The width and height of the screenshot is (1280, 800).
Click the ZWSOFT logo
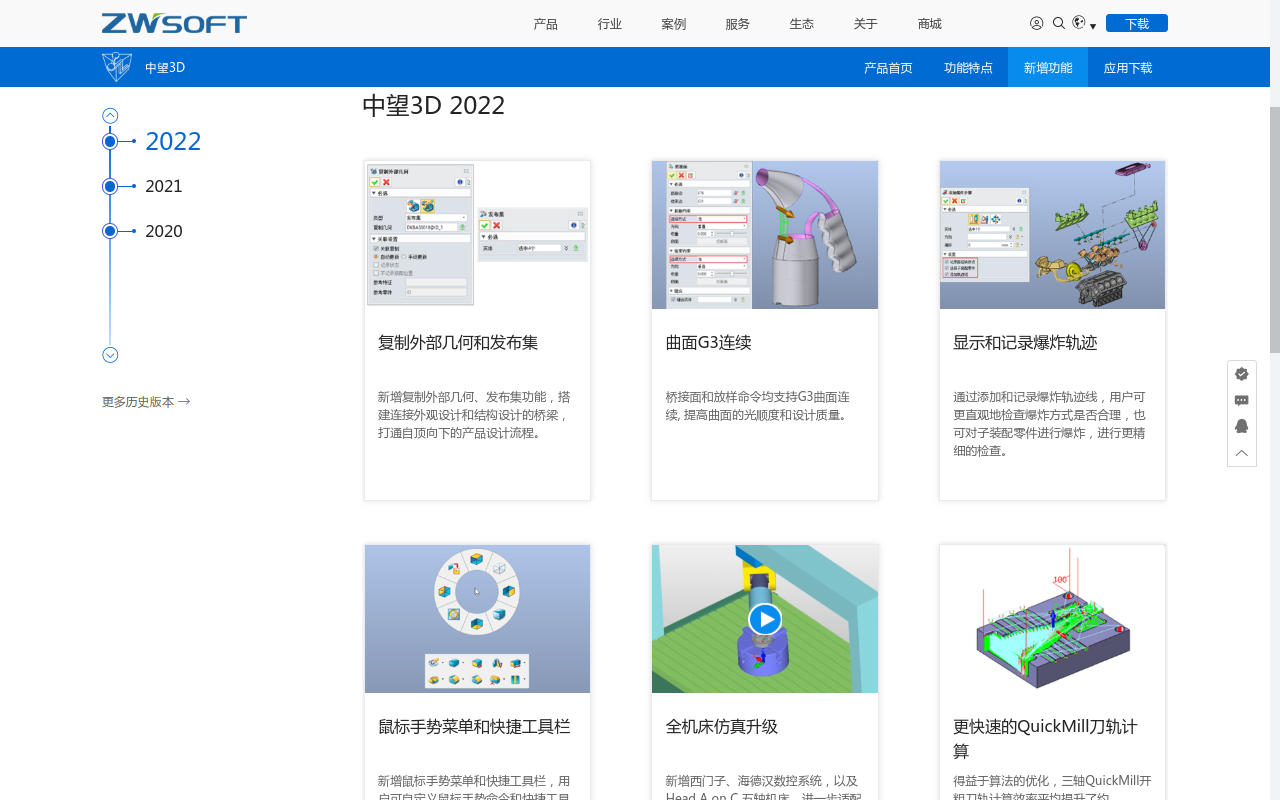pyautogui.click(x=174, y=23)
